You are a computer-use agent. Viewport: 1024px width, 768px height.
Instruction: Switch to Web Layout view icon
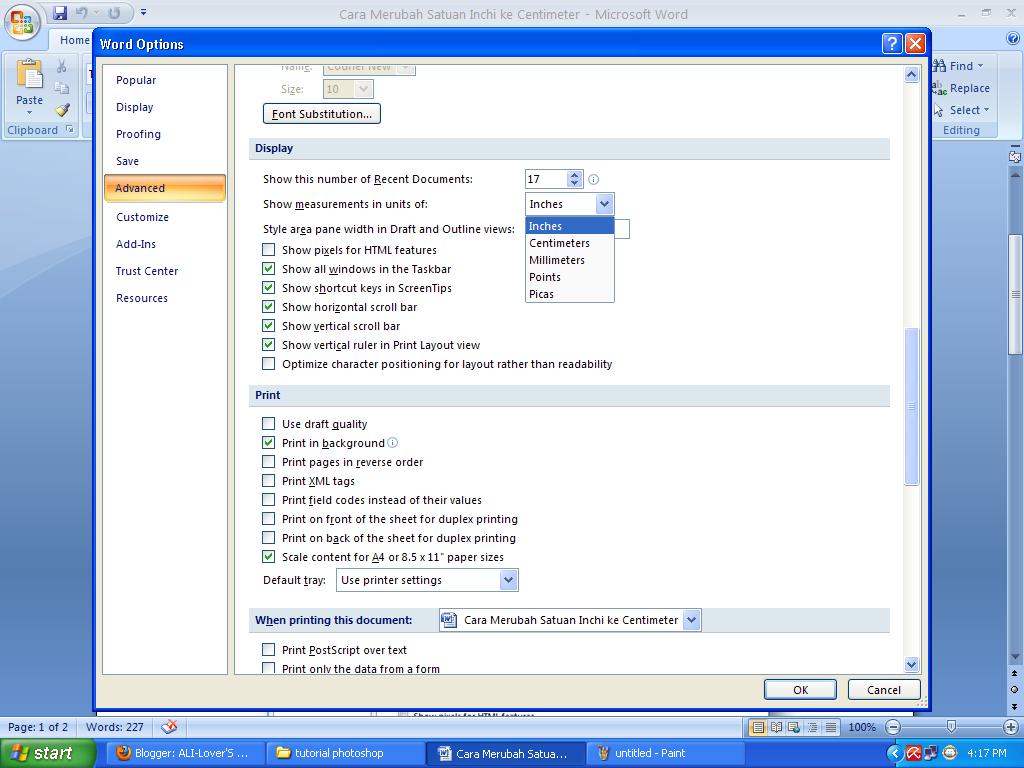794,727
